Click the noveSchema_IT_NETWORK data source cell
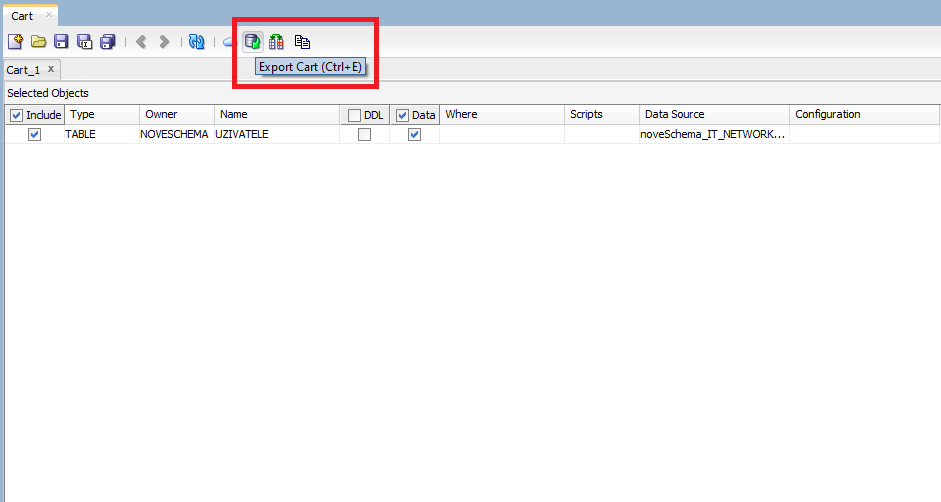The width and height of the screenshot is (941, 502). 714,134
